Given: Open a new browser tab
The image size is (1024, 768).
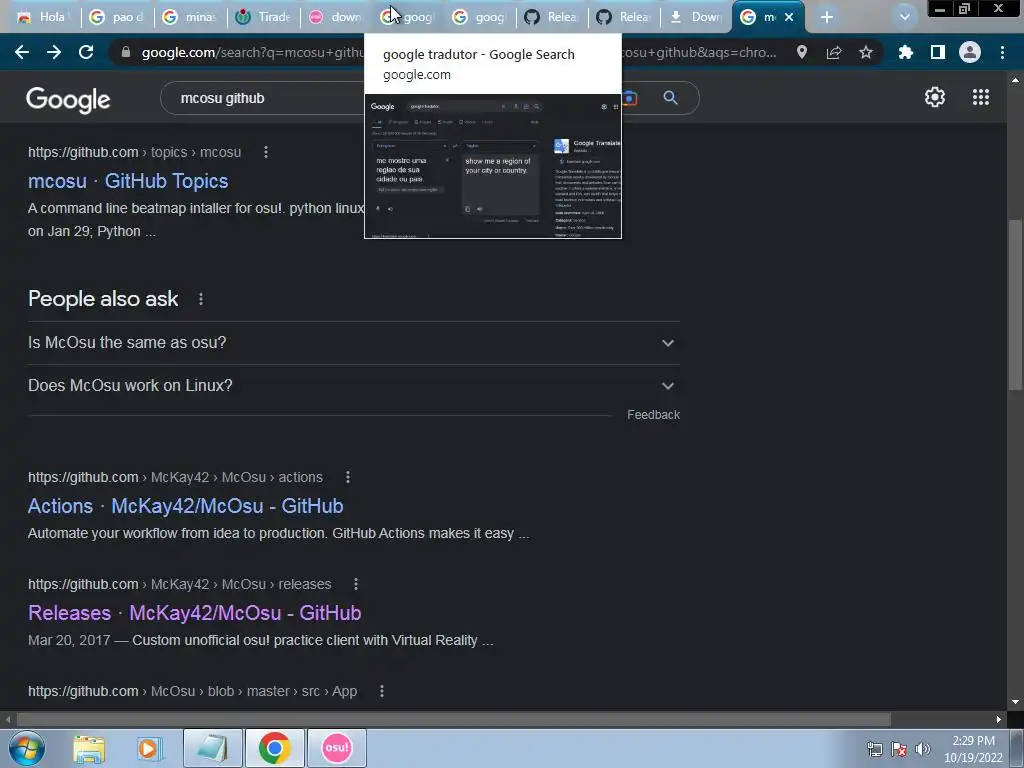Looking at the screenshot, I should (x=827, y=17).
